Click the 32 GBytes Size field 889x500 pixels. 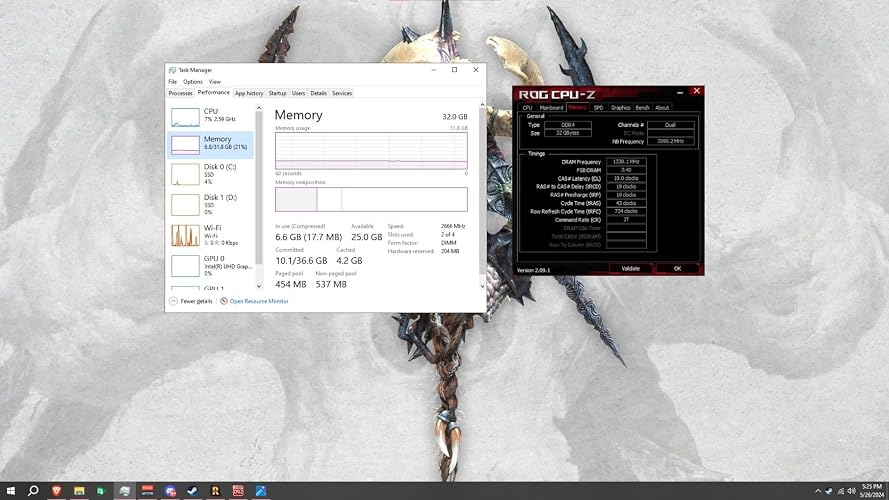point(568,133)
